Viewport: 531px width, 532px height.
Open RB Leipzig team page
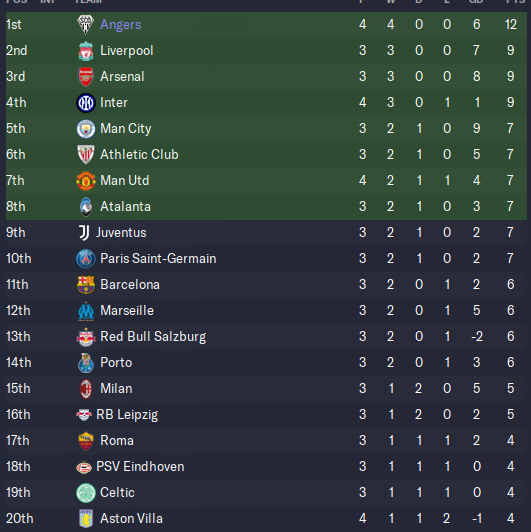tap(127, 415)
